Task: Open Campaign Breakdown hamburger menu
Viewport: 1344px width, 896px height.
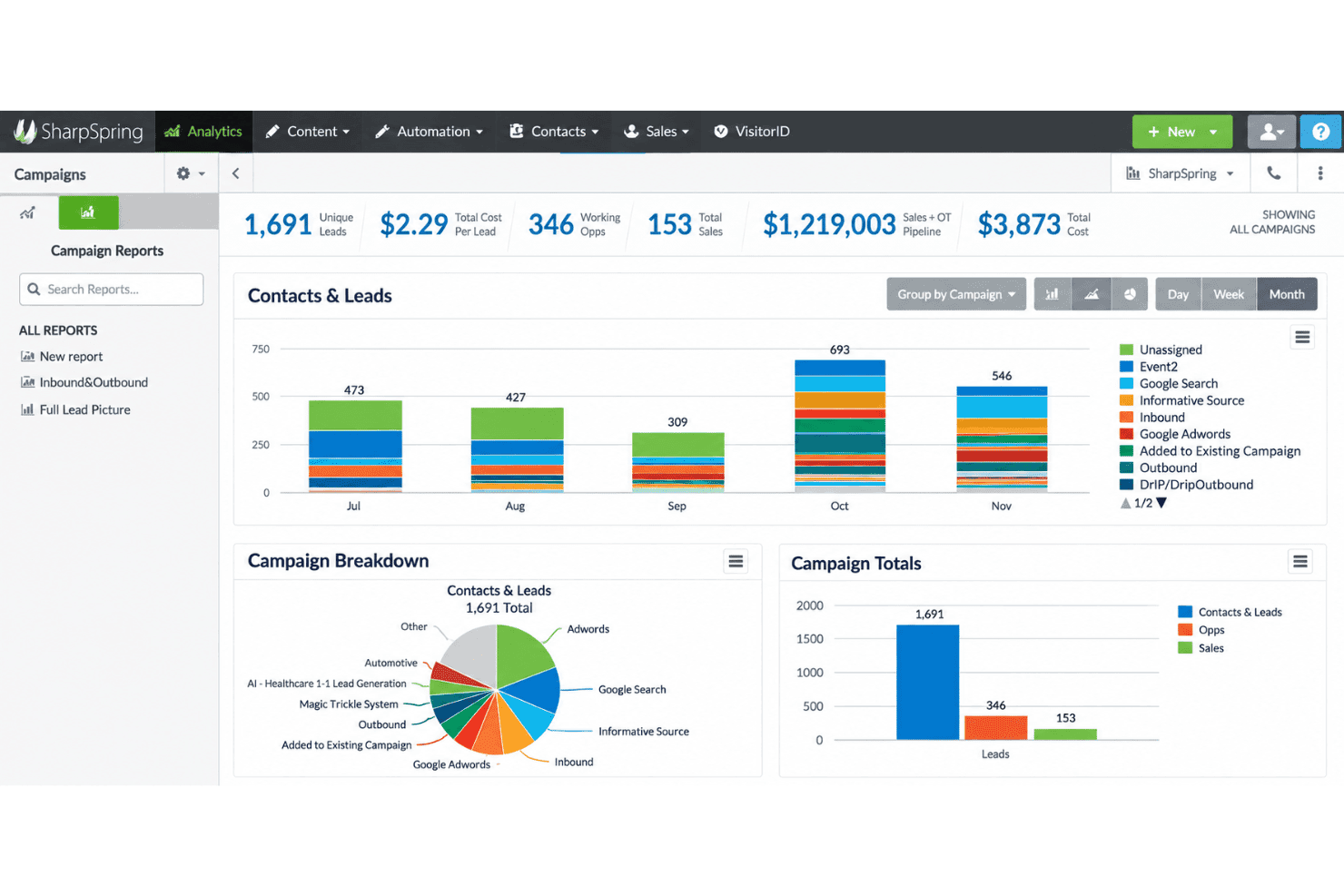Action: 736,562
